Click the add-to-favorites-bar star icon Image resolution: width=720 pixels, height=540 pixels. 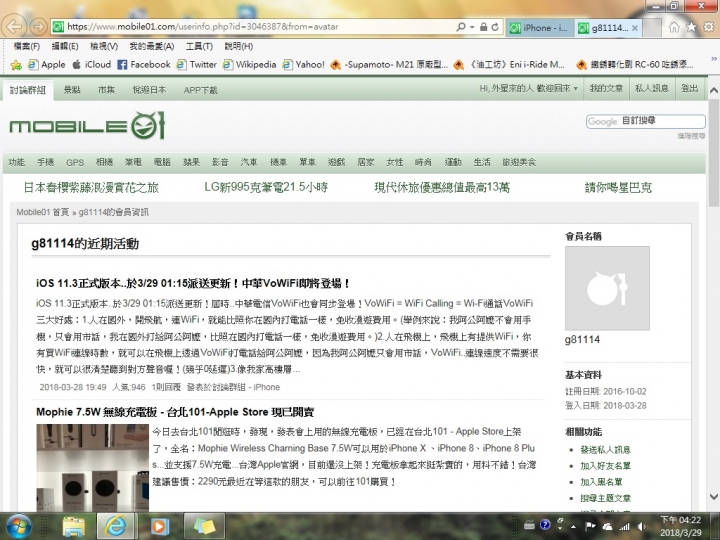16,65
